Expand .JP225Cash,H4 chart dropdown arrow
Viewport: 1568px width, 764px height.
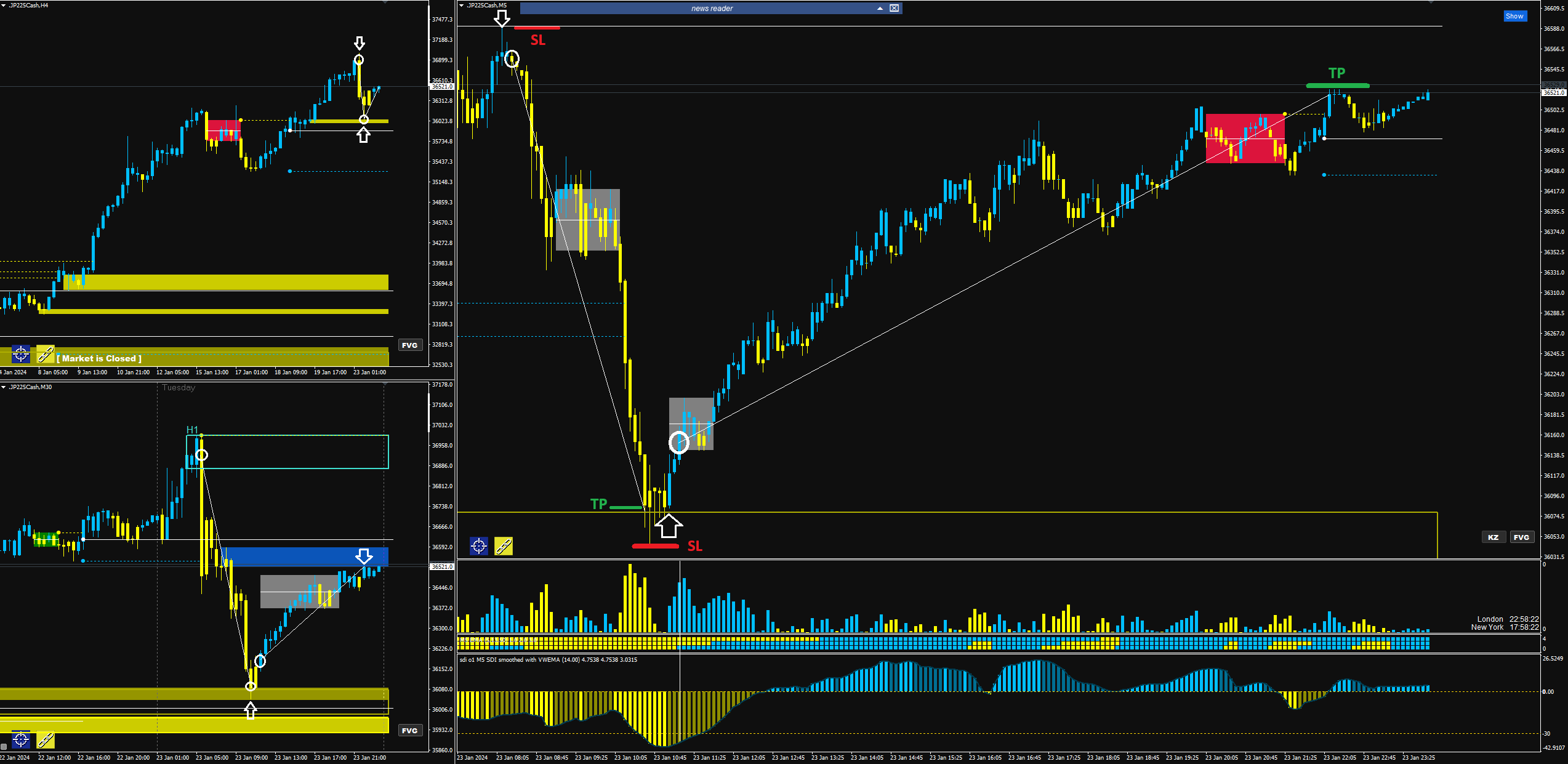[x=4, y=6]
